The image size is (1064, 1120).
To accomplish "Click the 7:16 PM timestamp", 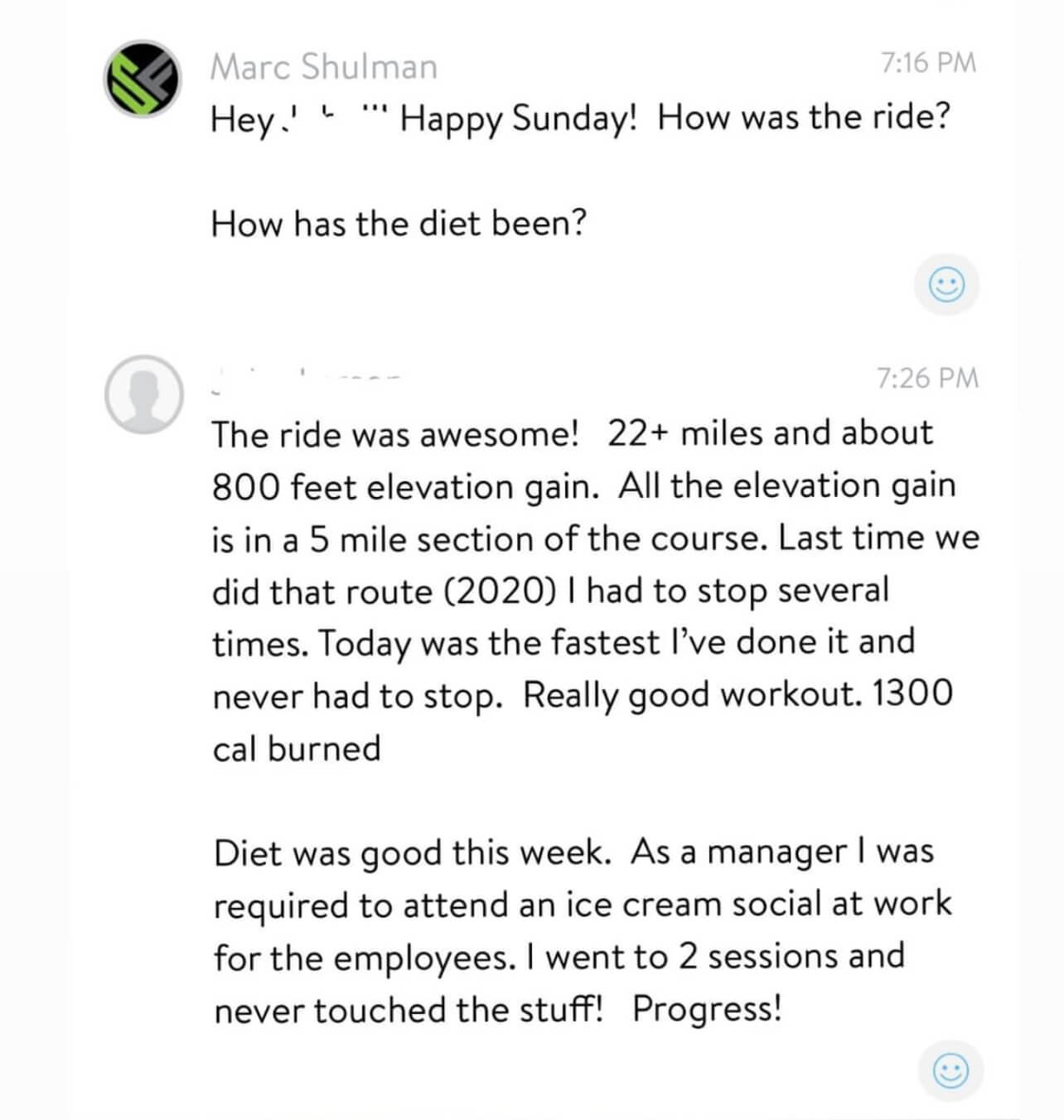I will [928, 63].
